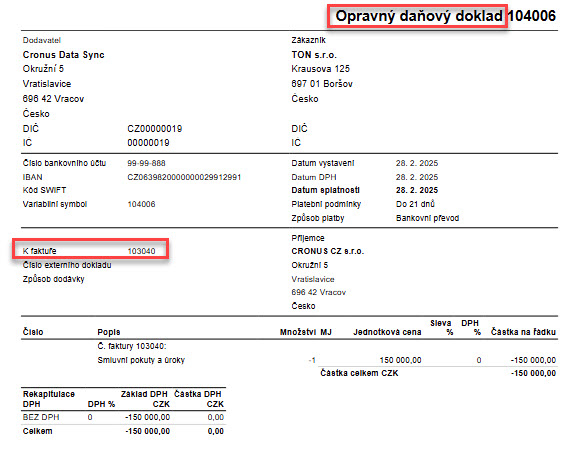Screen dimensions: 574x454
Task: Click 'Bankovní převod' payment method
Action: click(x=427, y=218)
